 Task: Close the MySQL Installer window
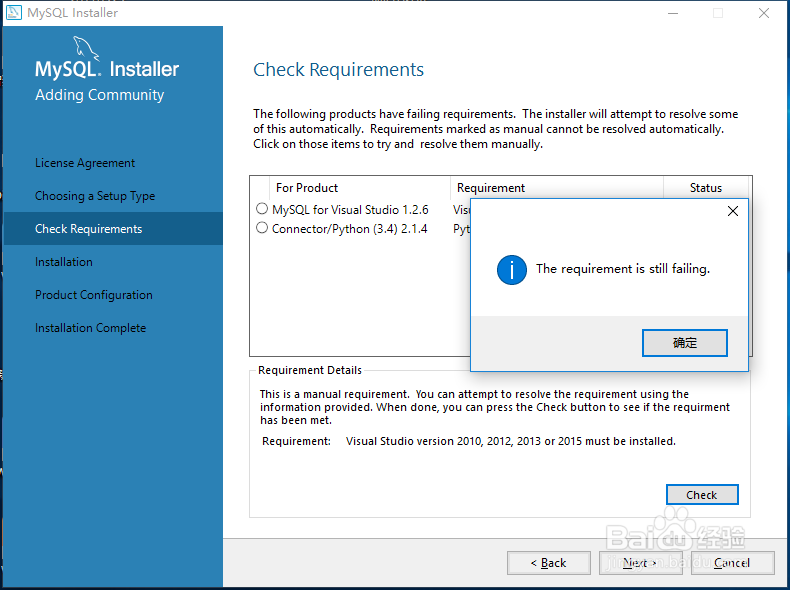click(764, 13)
